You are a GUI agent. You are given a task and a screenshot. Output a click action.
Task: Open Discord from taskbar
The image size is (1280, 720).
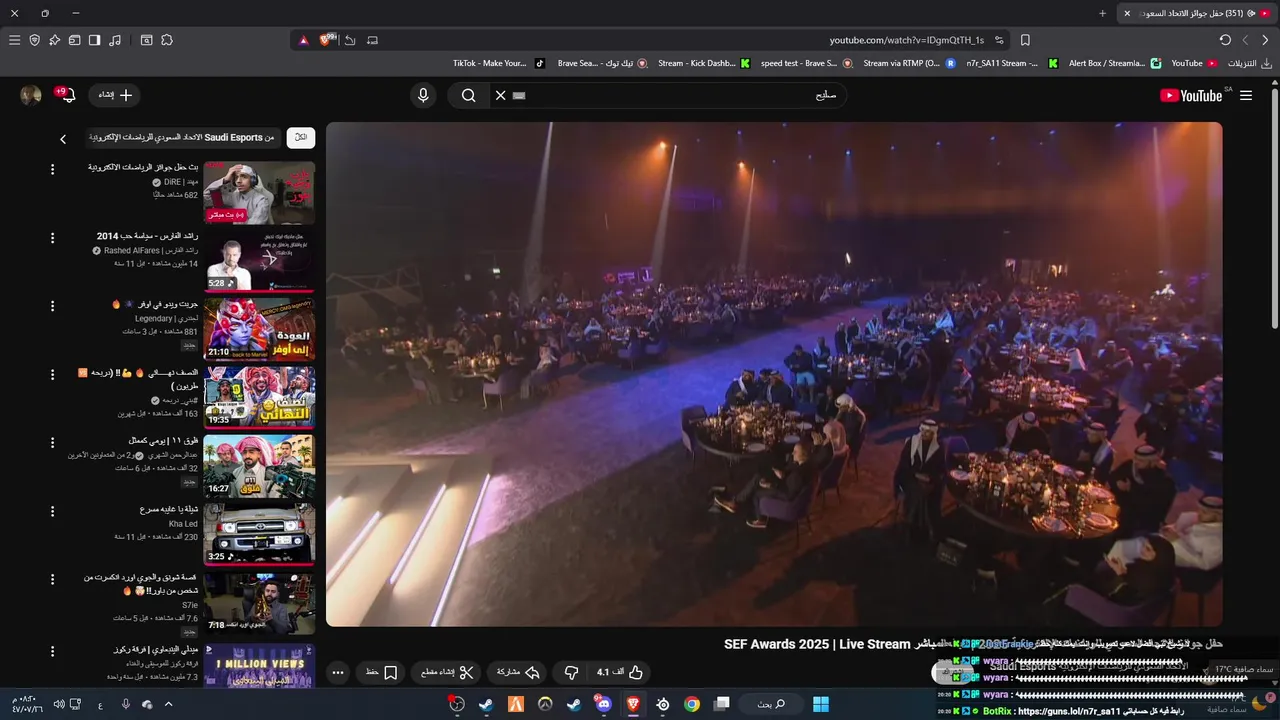point(603,704)
